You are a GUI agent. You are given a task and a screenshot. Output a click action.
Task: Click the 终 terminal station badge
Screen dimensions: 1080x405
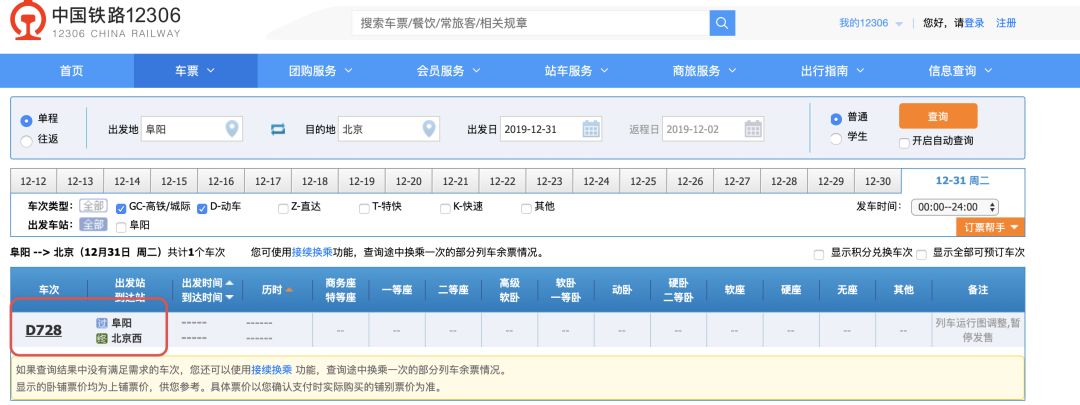pyautogui.click(x=102, y=338)
